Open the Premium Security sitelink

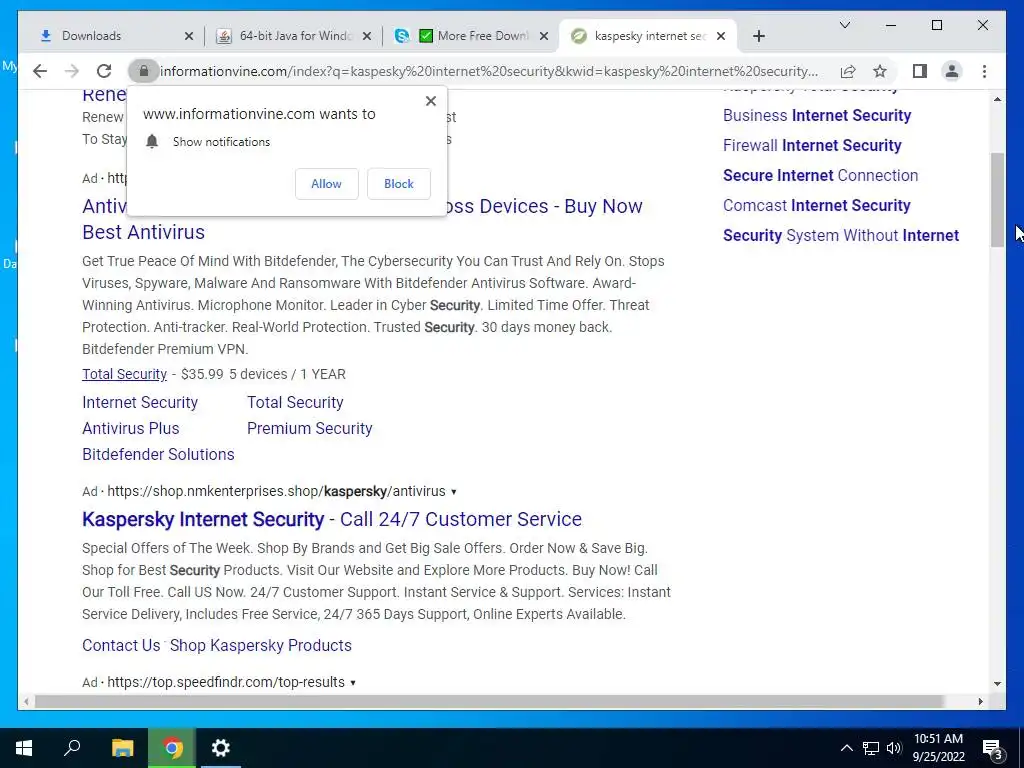pyautogui.click(x=310, y=428)
